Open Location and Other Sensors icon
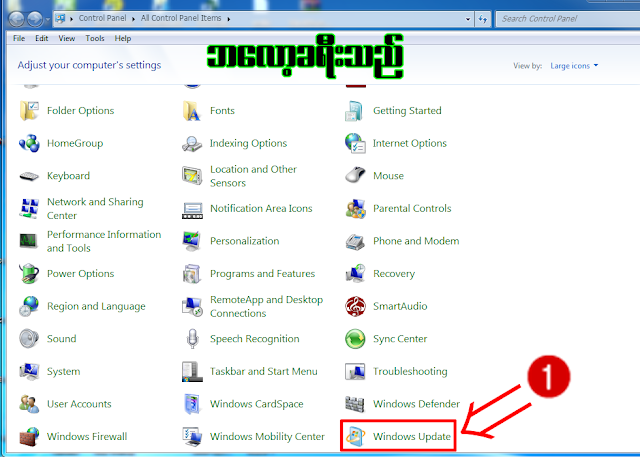Screen dimensions: 640x457 (192, 176)
